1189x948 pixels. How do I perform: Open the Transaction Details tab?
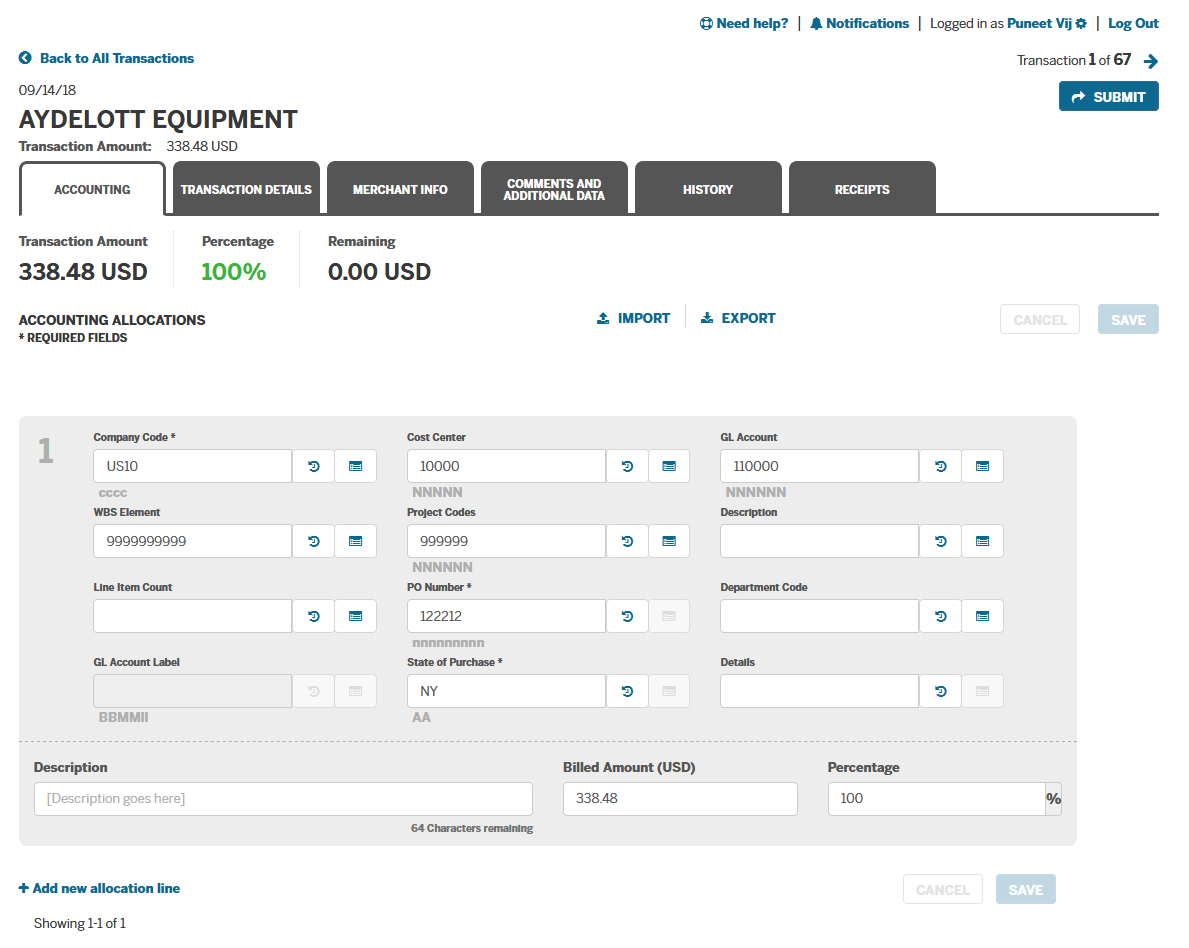click(x=246, y=189)
